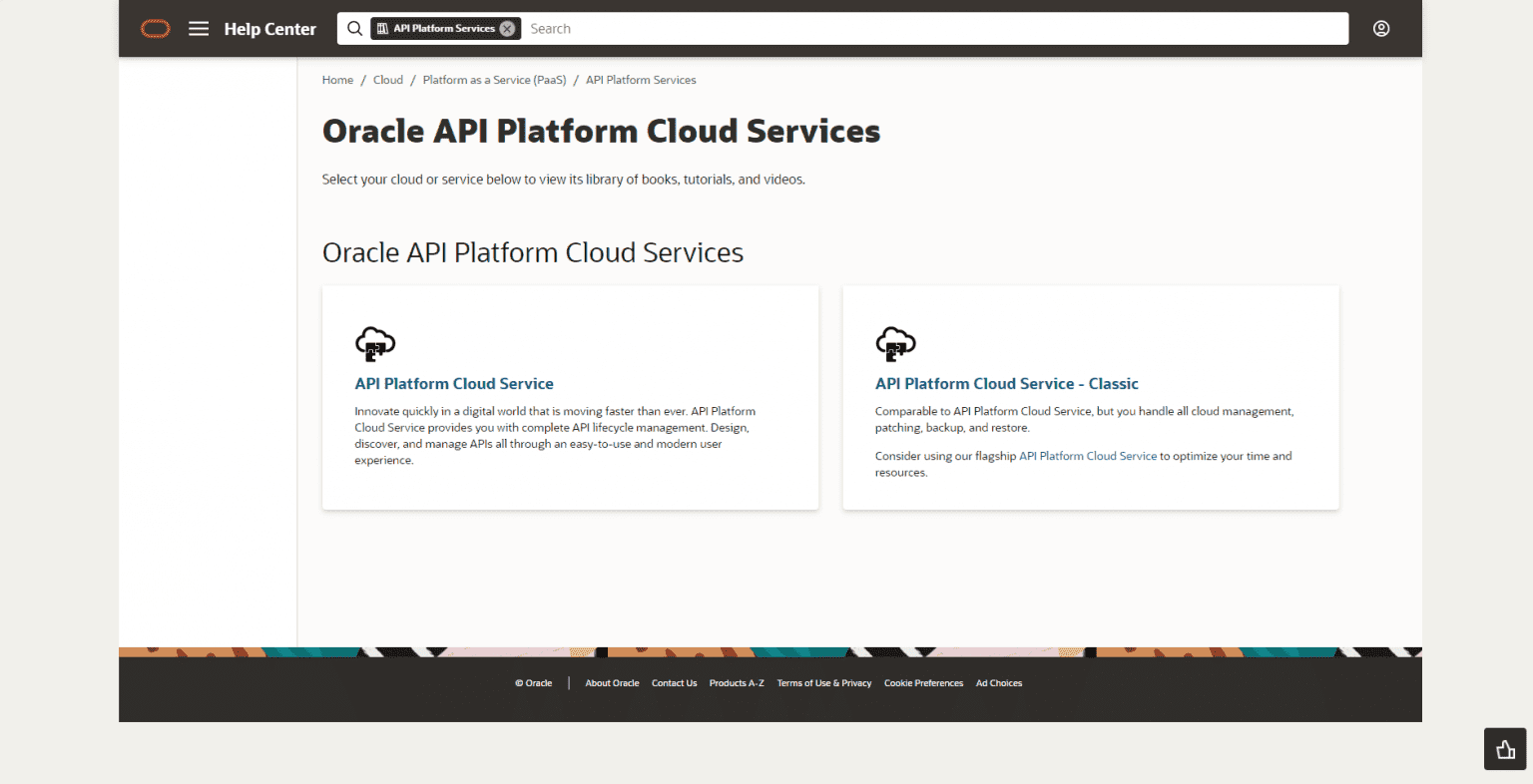Open the feedback thumbs-up button
This screenshot has height=784, width=1533.
tap(1504, 748)
